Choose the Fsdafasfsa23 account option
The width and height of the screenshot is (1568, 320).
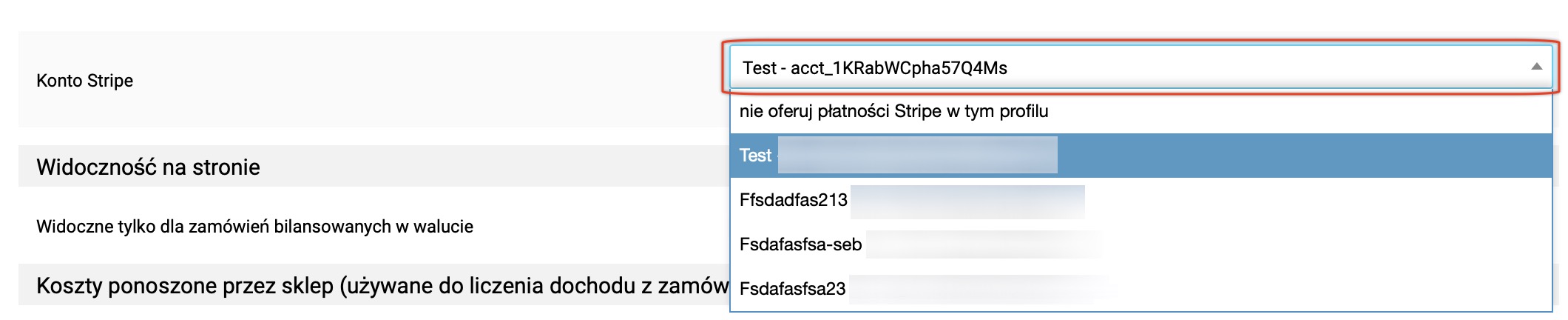click(792, 289)
